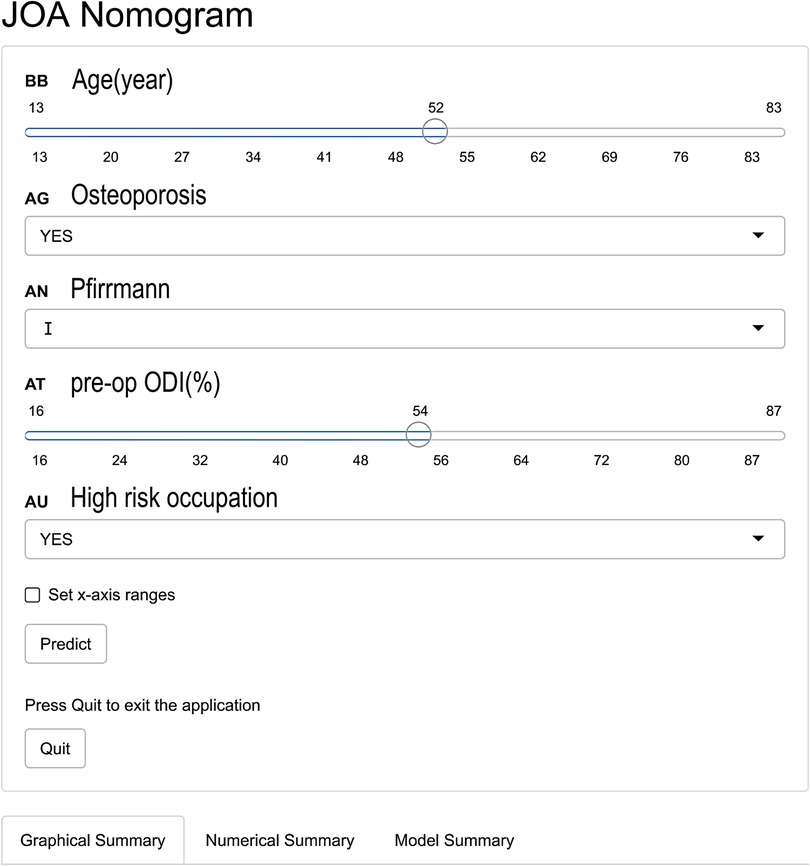Click the Age slider handle at 52

[x=435, y=131]
